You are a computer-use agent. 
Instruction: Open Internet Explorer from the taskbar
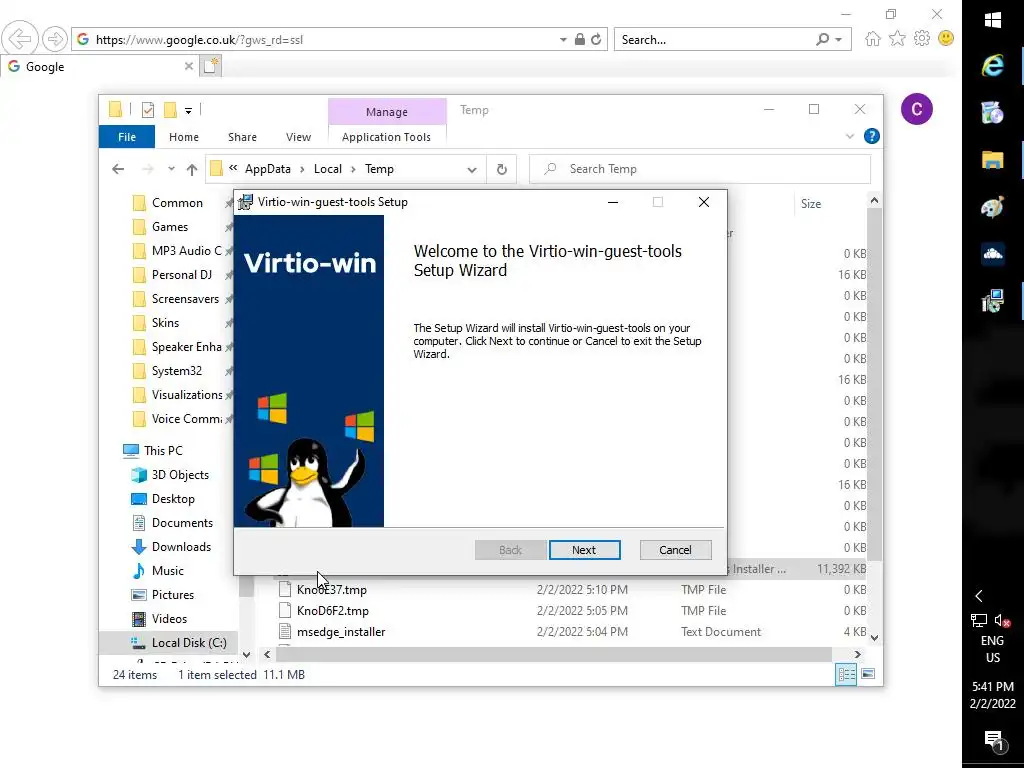[993, 65]
